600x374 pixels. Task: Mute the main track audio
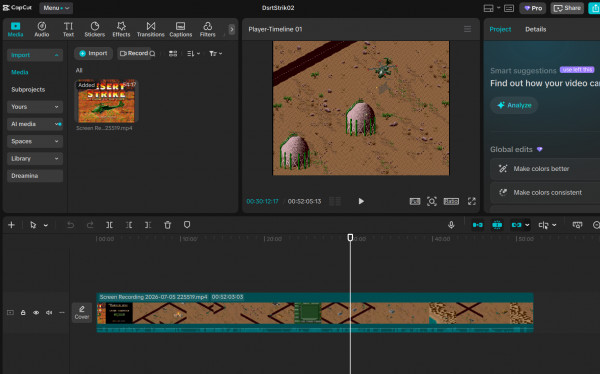coord(49,313)
